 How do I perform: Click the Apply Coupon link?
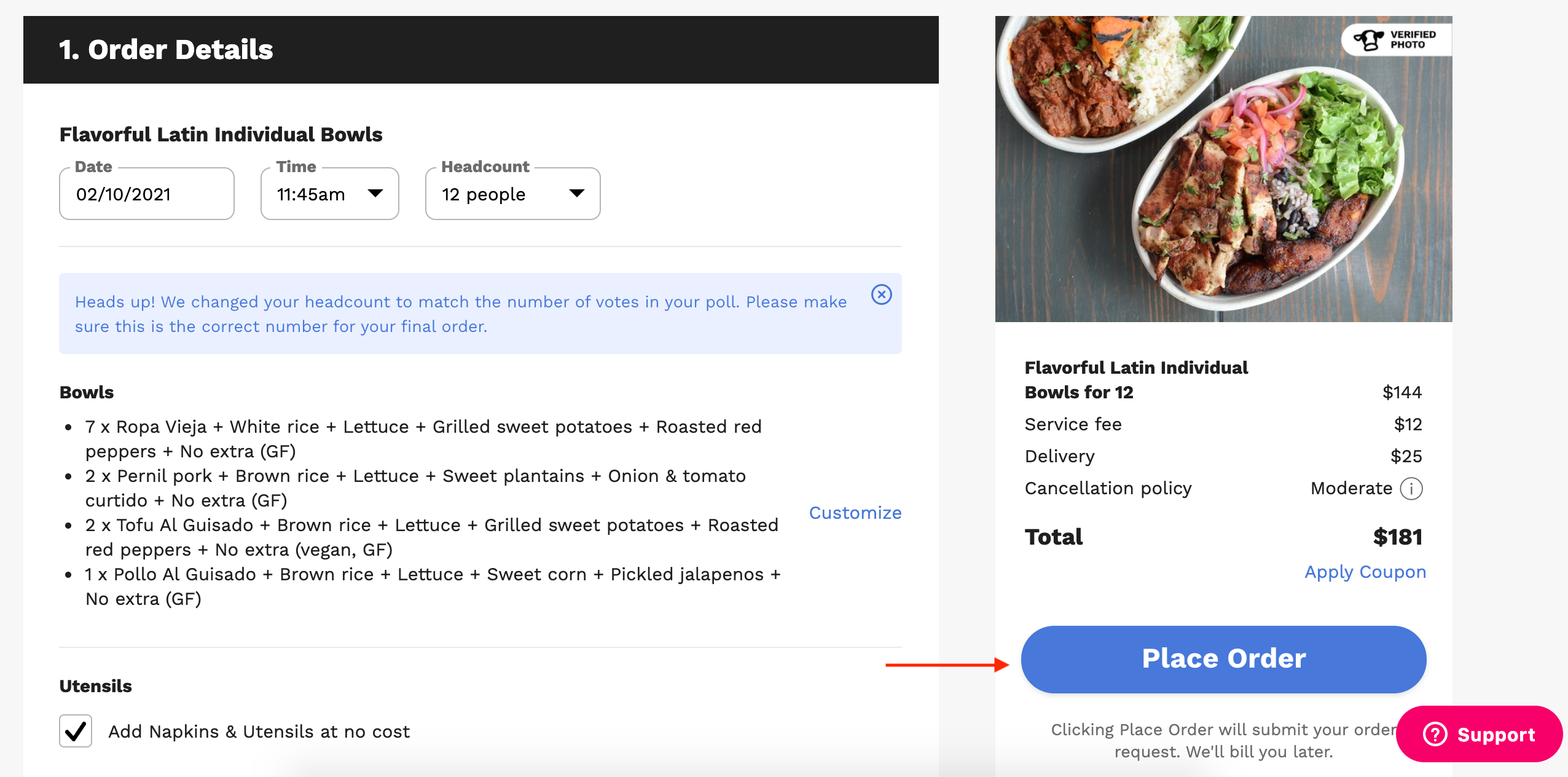point(1365,572)
